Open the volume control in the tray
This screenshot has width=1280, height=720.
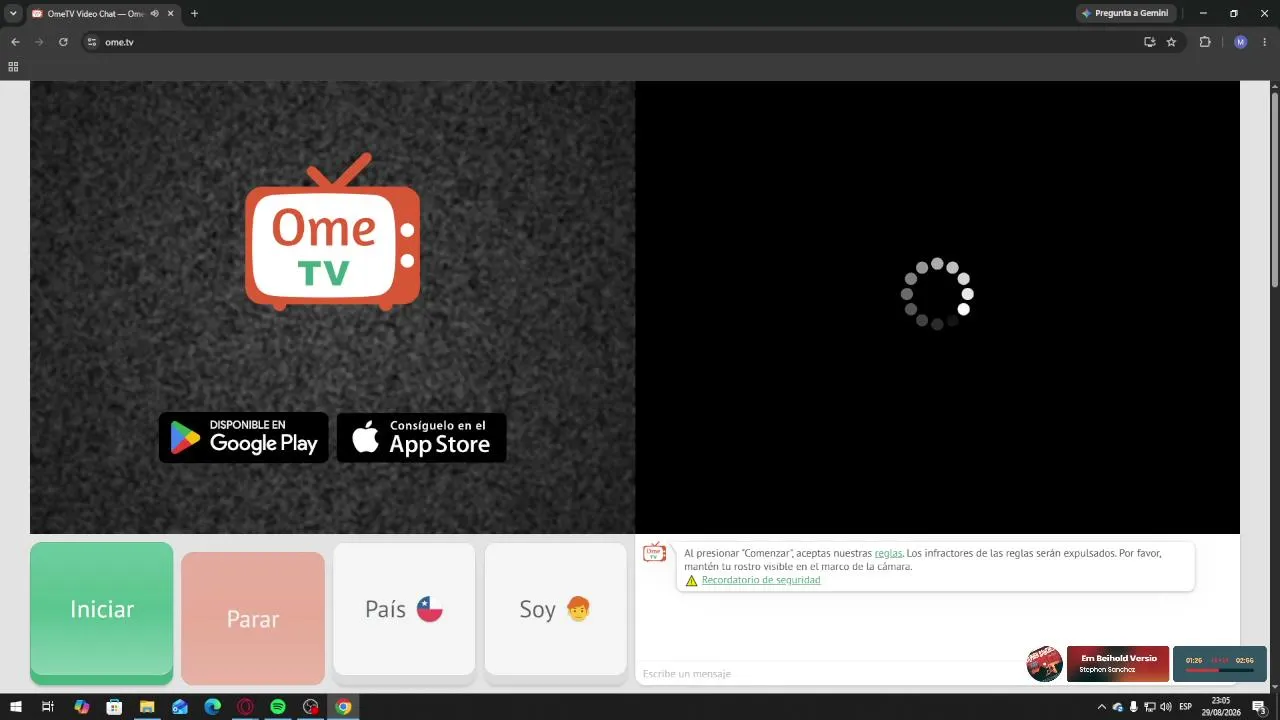click(x=1166, y=707)
